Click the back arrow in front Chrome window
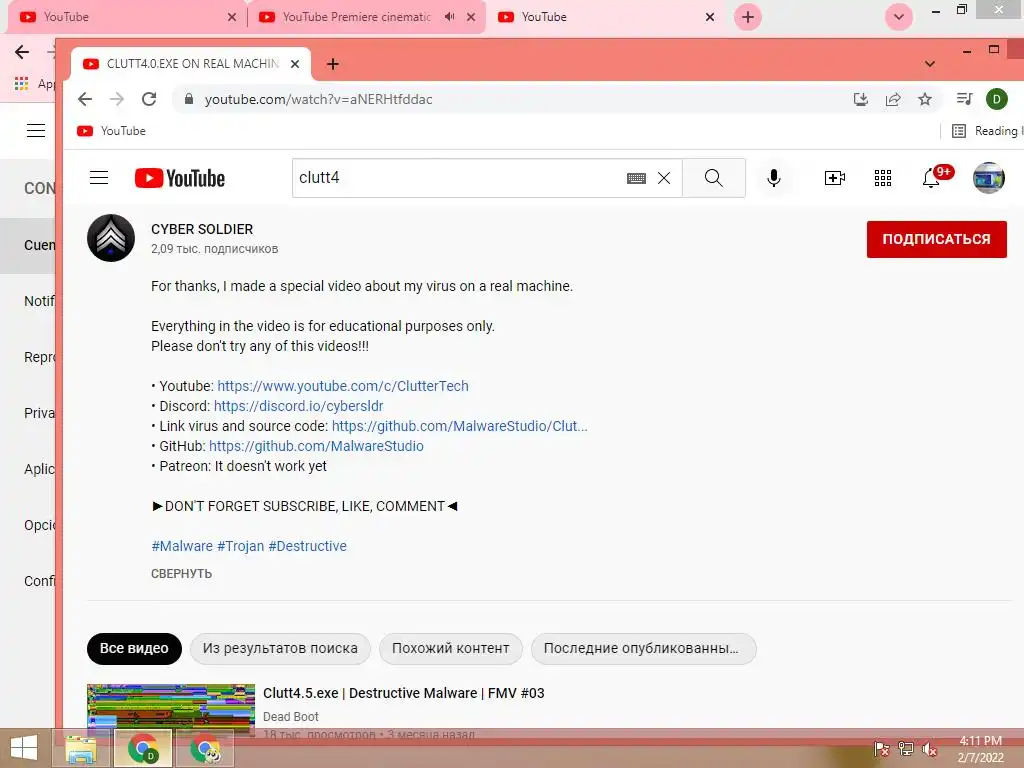 tap(85, 99)
